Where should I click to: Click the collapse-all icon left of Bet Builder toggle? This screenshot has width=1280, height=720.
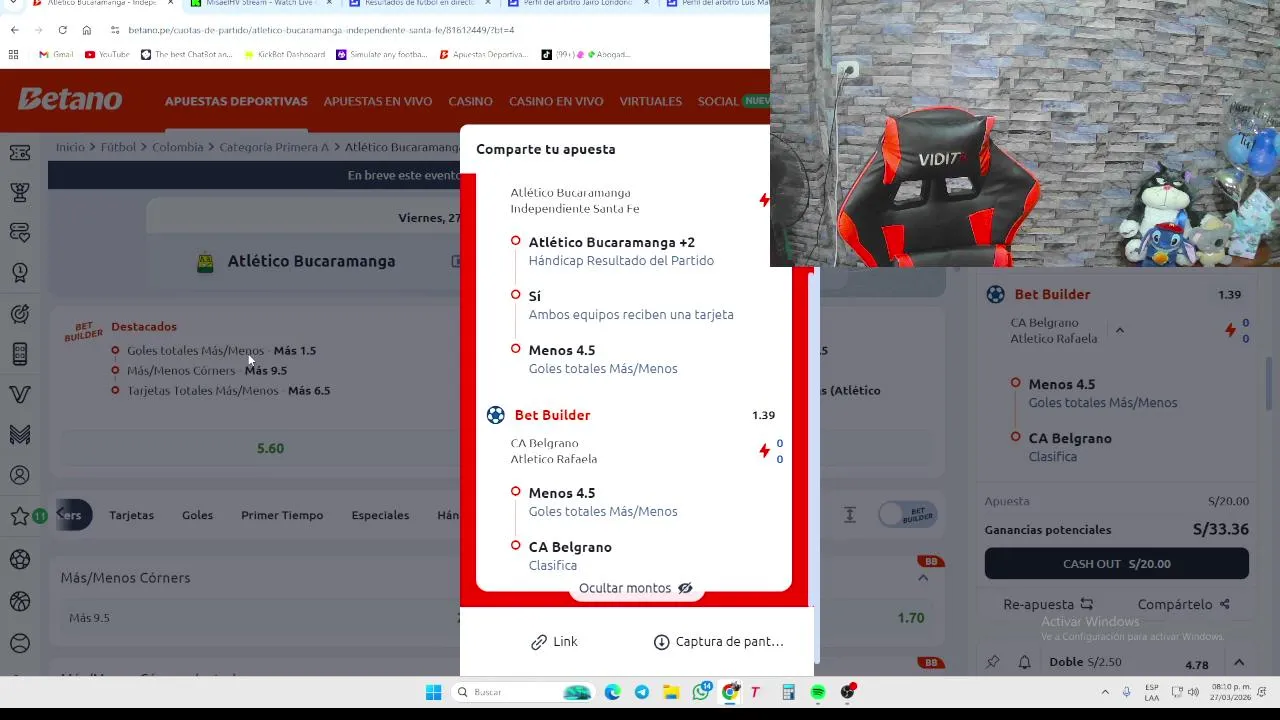[849, 515]
